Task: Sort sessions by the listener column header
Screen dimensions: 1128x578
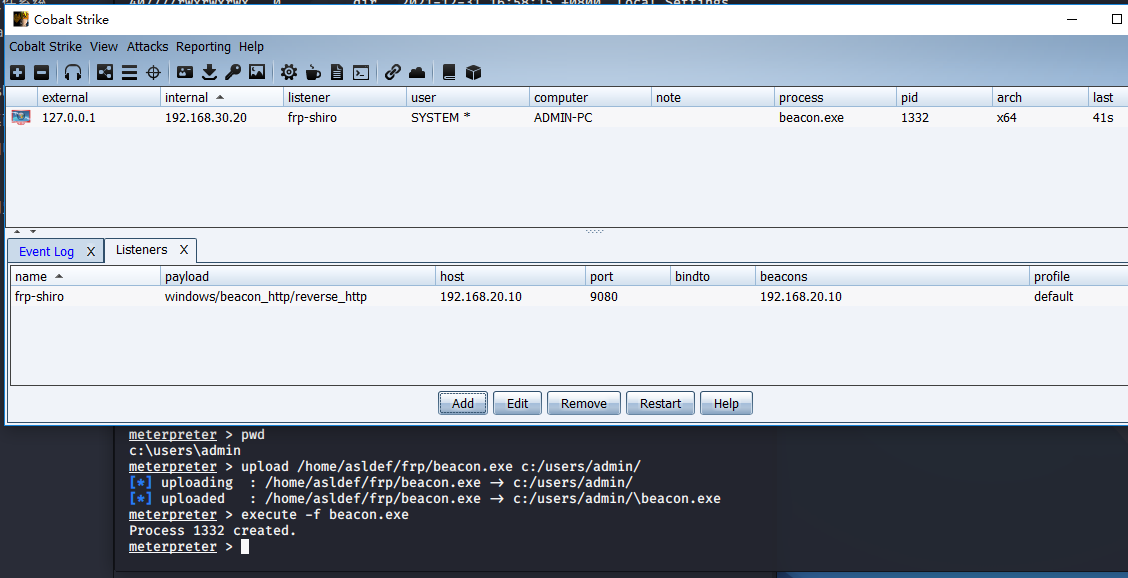Action: 345,97
